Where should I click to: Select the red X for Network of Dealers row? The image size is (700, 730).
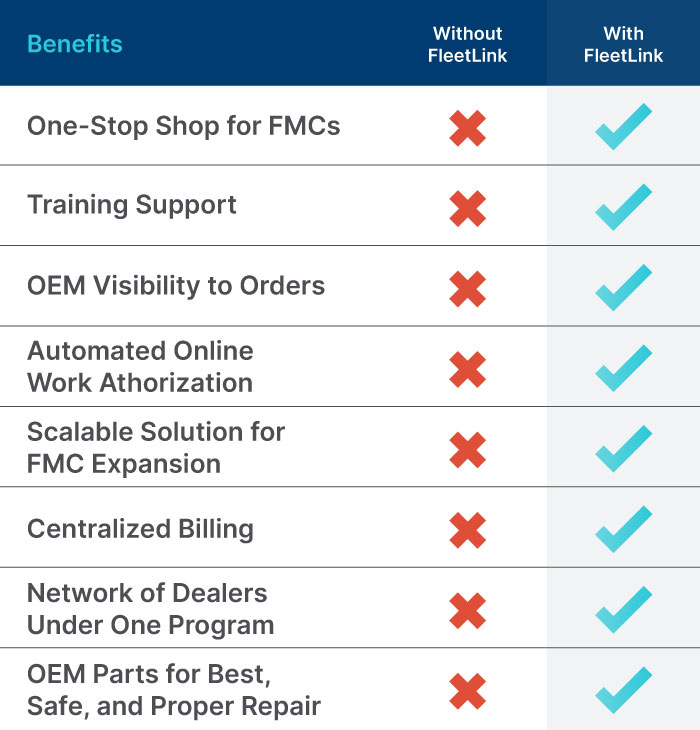[467, 611]
